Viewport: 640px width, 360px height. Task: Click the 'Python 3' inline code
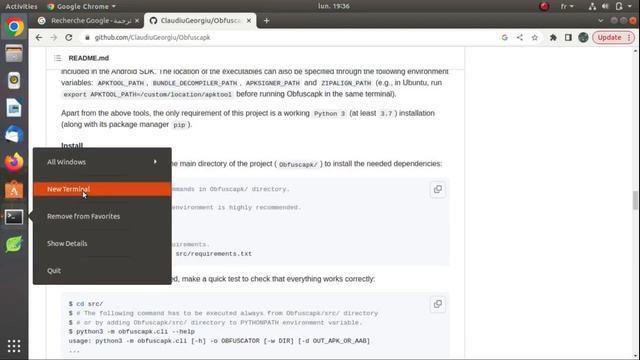(329, 113)
